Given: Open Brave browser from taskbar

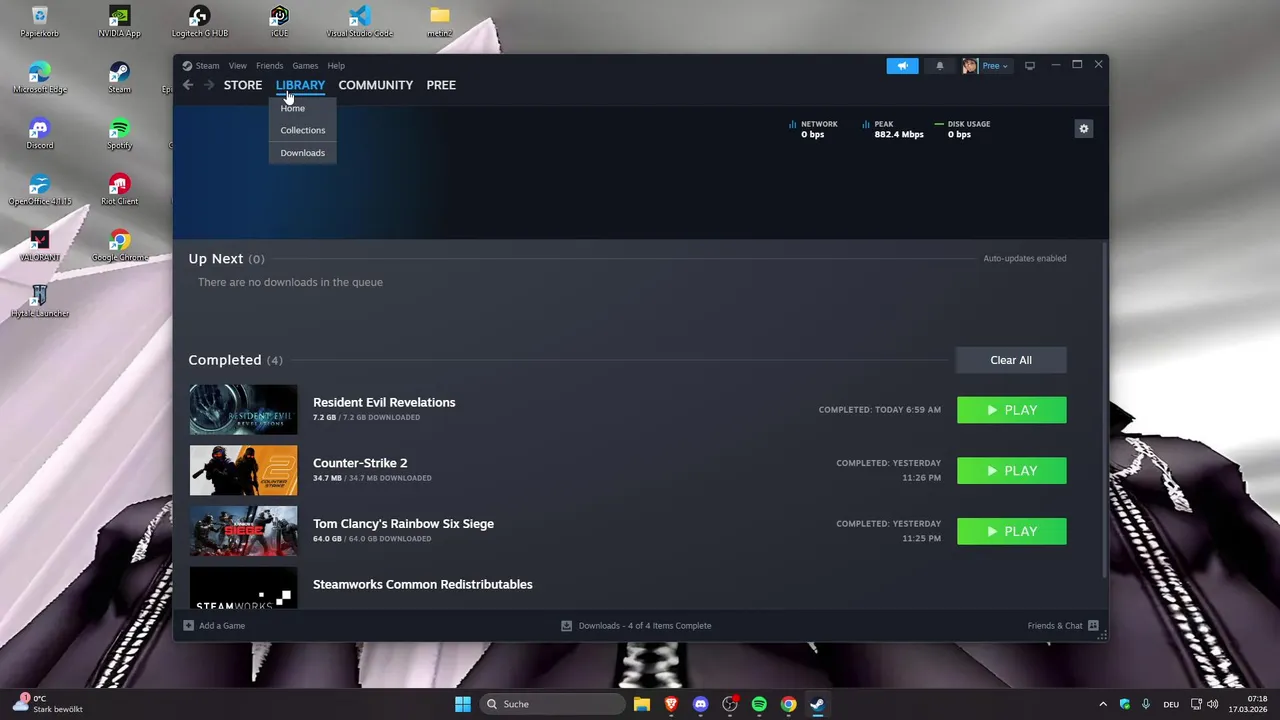Looking at the screenshot, I should click(671, 704).
